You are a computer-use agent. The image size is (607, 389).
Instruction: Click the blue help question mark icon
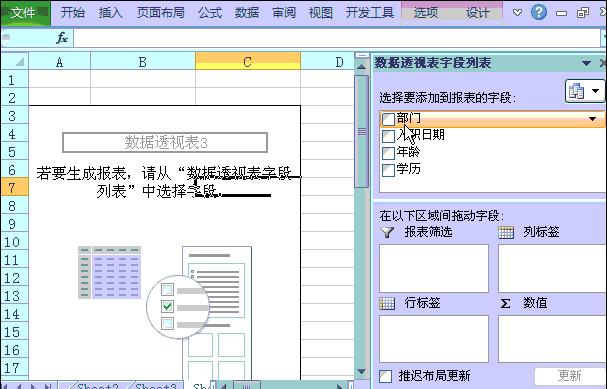click(538, 12)
